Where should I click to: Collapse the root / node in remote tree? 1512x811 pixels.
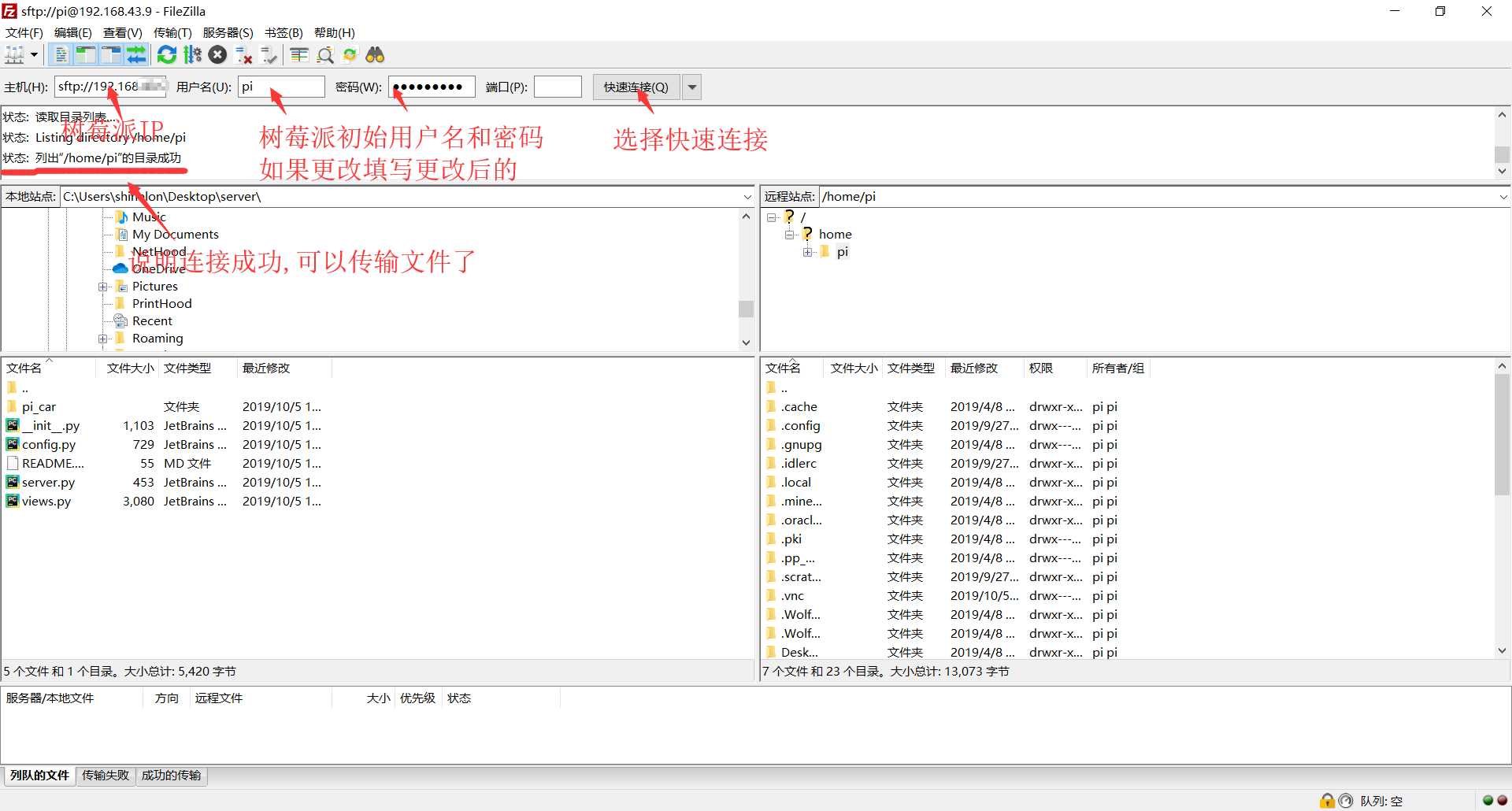coord(772,217)
